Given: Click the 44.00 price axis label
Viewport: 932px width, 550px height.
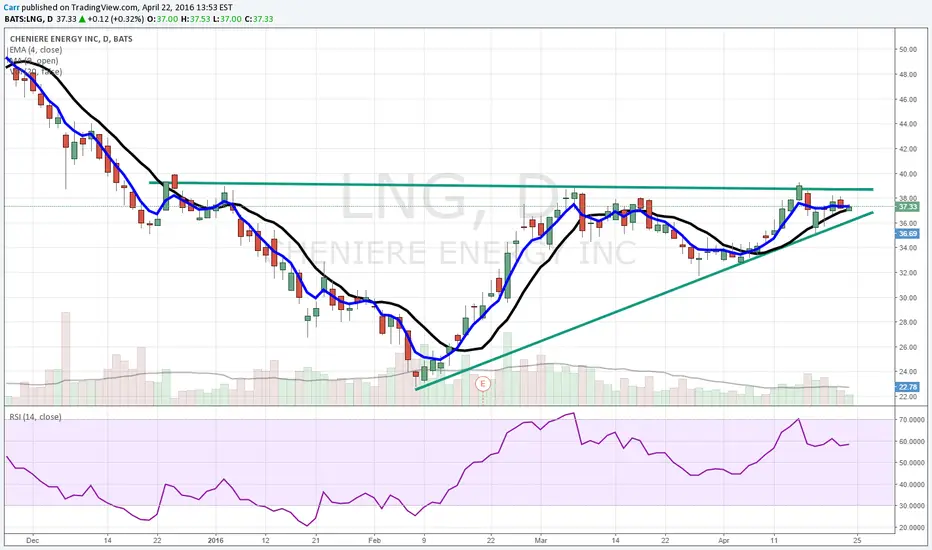Looking at the screenshot, I should pyautogui.click(x=907, y=124).
